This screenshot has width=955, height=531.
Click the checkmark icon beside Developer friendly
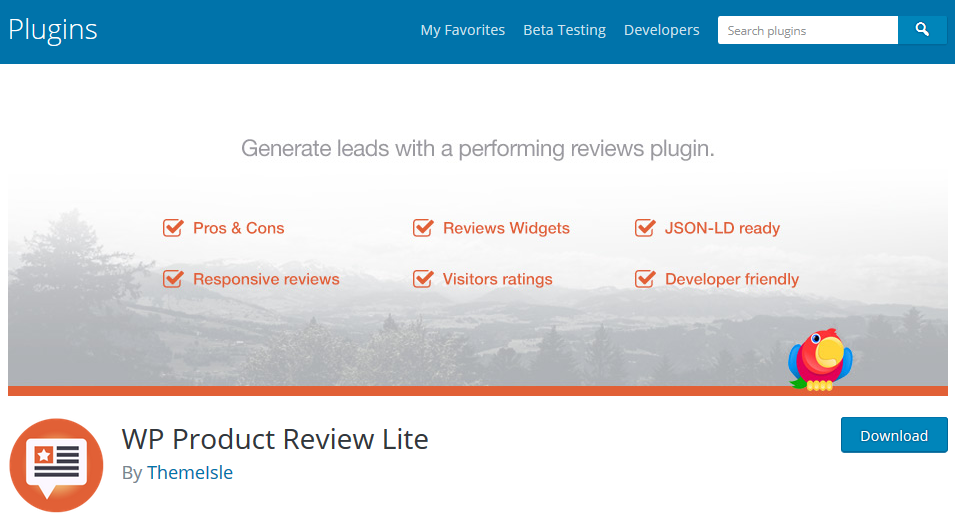pos(645,279)
